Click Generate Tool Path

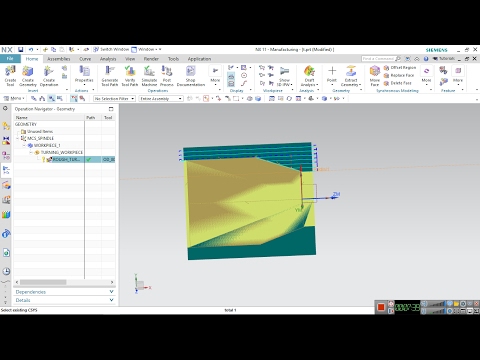[x=110, y=75]
